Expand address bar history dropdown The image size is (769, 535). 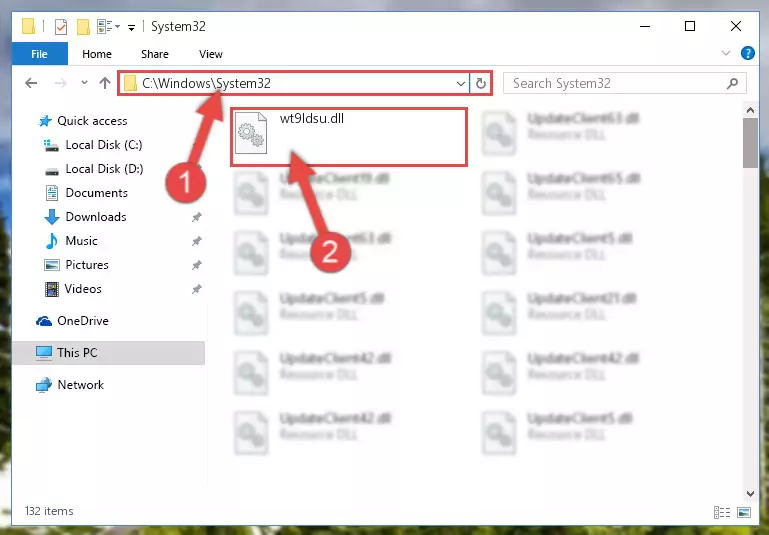pos(461,84)
